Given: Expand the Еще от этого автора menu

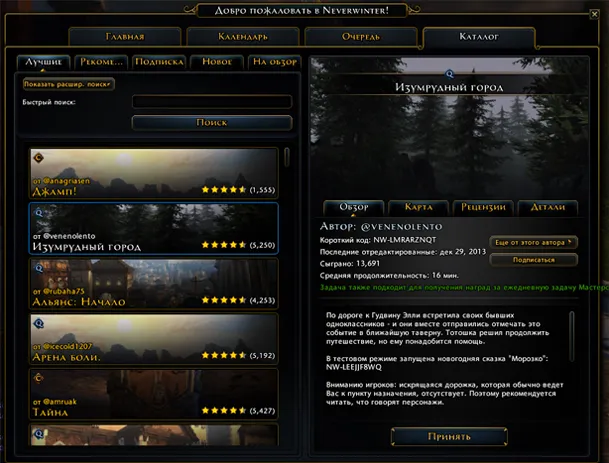Looking at the screenshot, I should coord(533,242).
